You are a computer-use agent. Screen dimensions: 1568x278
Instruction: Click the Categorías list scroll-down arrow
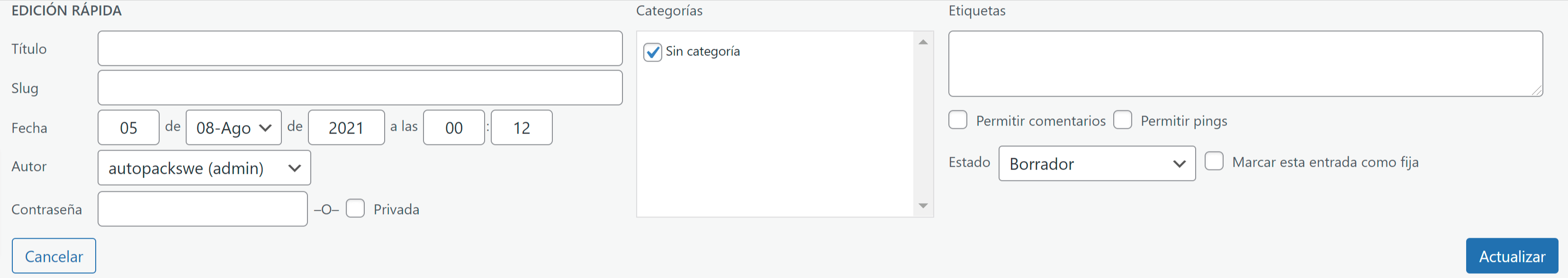[923, 206]
